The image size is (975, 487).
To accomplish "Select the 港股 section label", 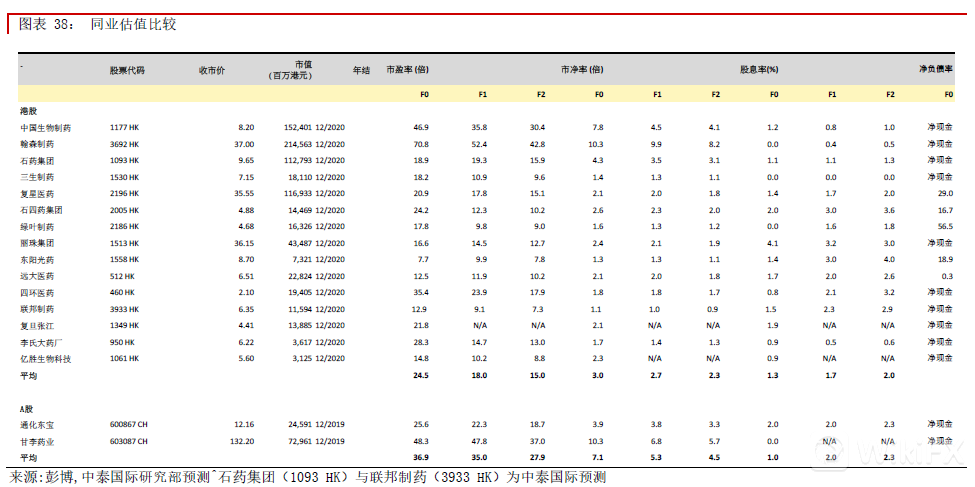I will [x=27, y=111].
